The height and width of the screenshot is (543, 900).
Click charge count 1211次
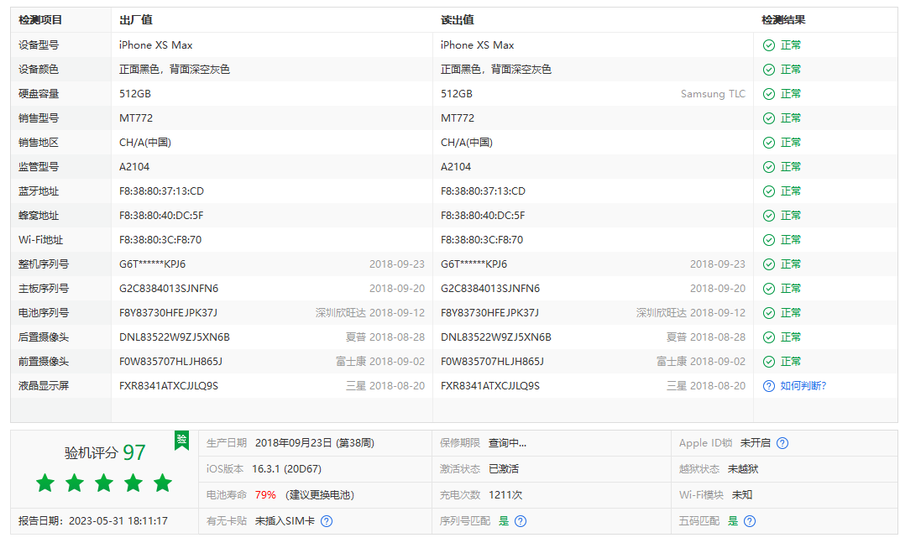[x=505, y=495]
